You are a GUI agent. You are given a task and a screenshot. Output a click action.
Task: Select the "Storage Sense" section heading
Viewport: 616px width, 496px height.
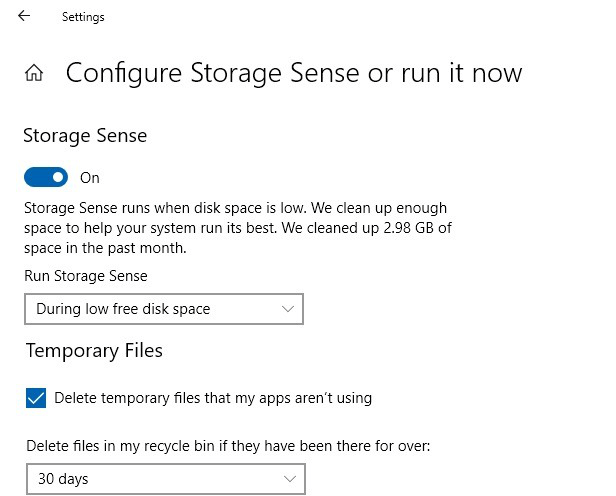point(86,136)
